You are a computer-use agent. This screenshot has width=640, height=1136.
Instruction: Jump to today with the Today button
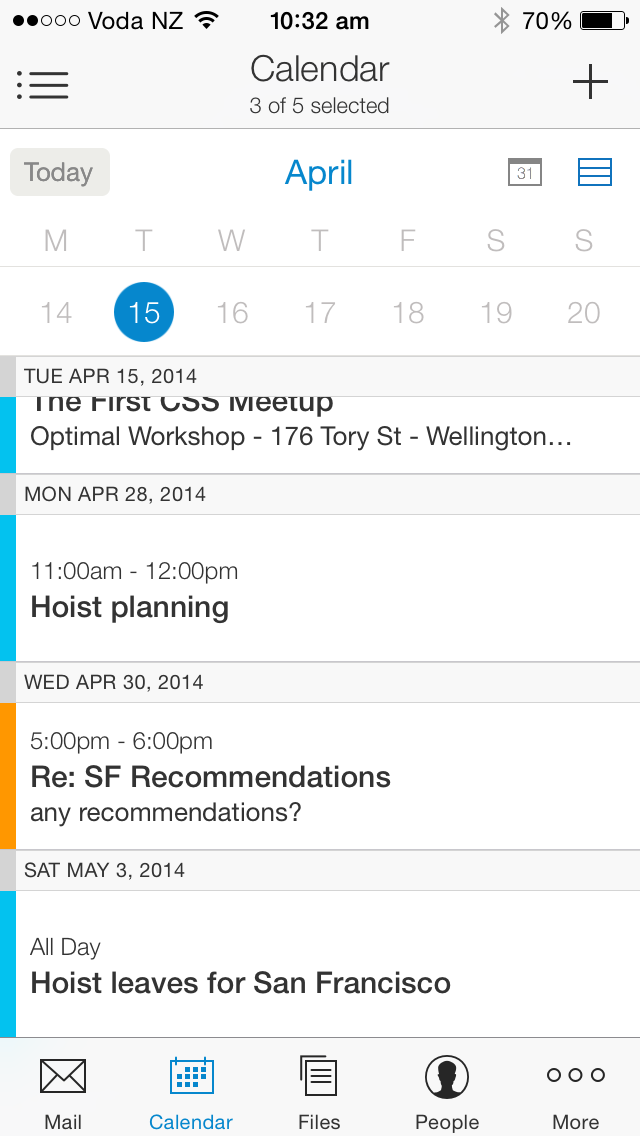(x=59, y=171)
